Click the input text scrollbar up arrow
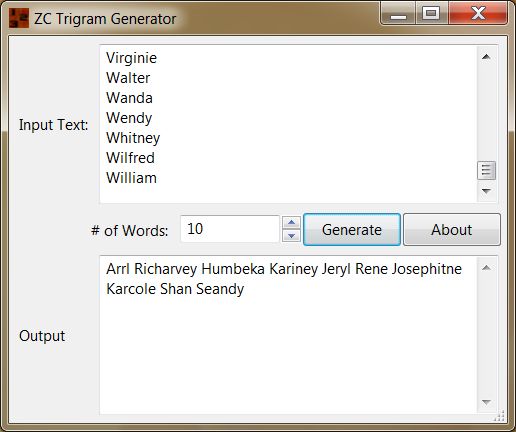The width and height of the screenshot is (516, 432). (486, 57)
